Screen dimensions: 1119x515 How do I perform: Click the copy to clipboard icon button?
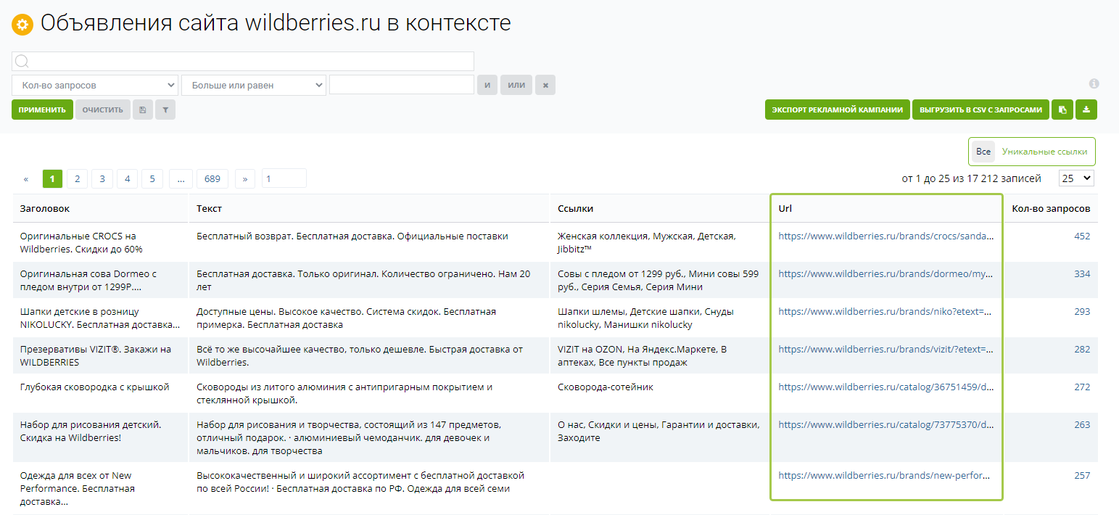click(x=1063, y=110)
